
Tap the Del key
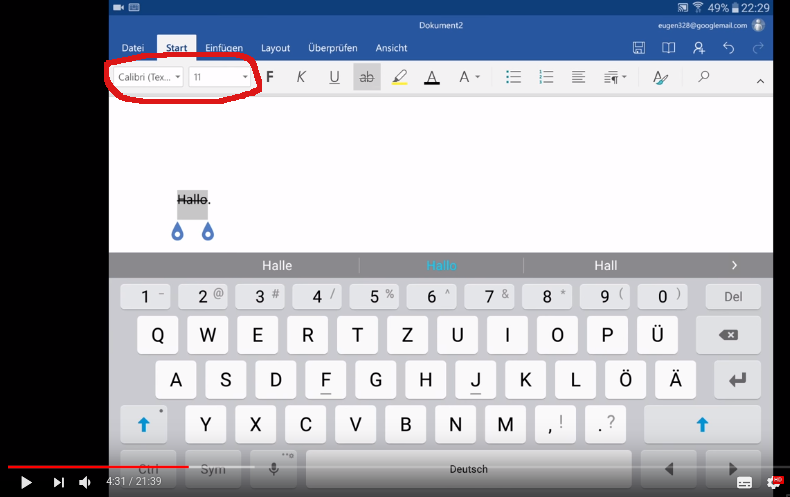[x=733, y=296]
